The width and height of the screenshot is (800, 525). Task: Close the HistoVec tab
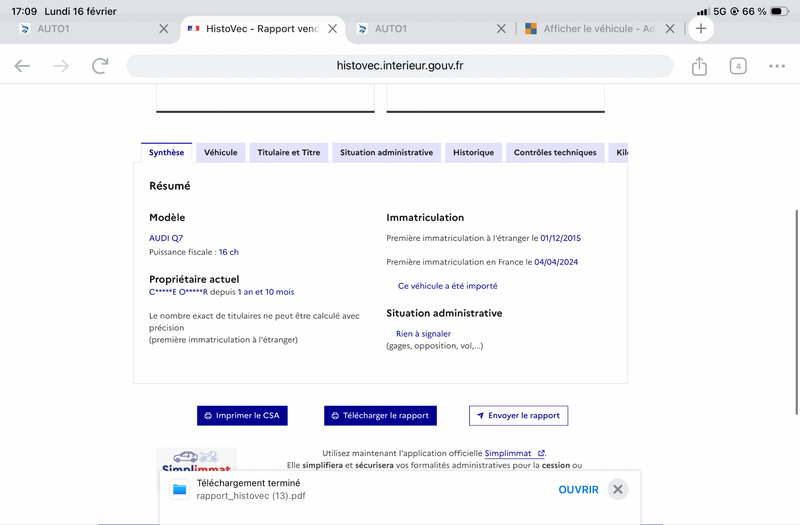[x=332, y=29]
